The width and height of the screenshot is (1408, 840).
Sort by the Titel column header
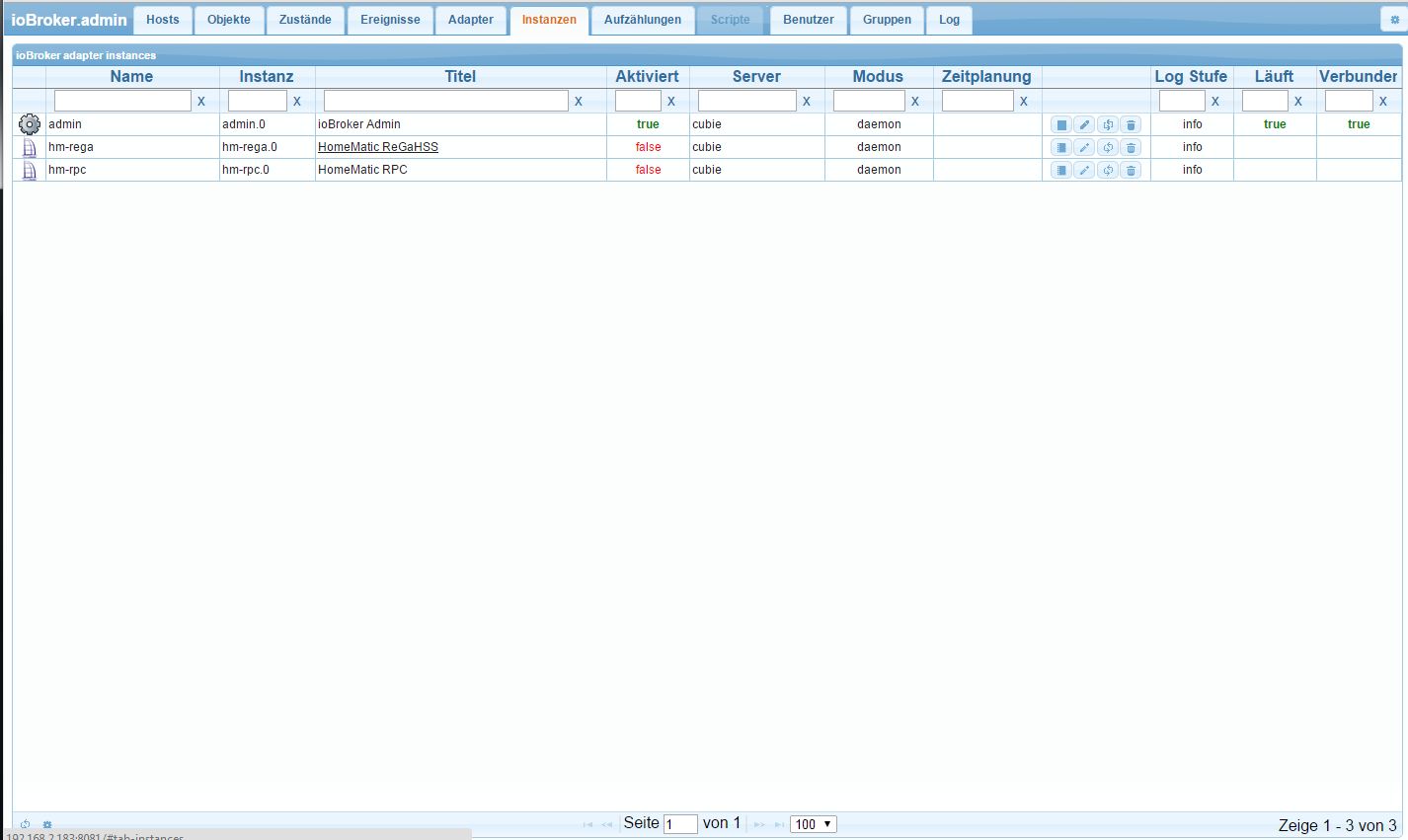(460, 77)
